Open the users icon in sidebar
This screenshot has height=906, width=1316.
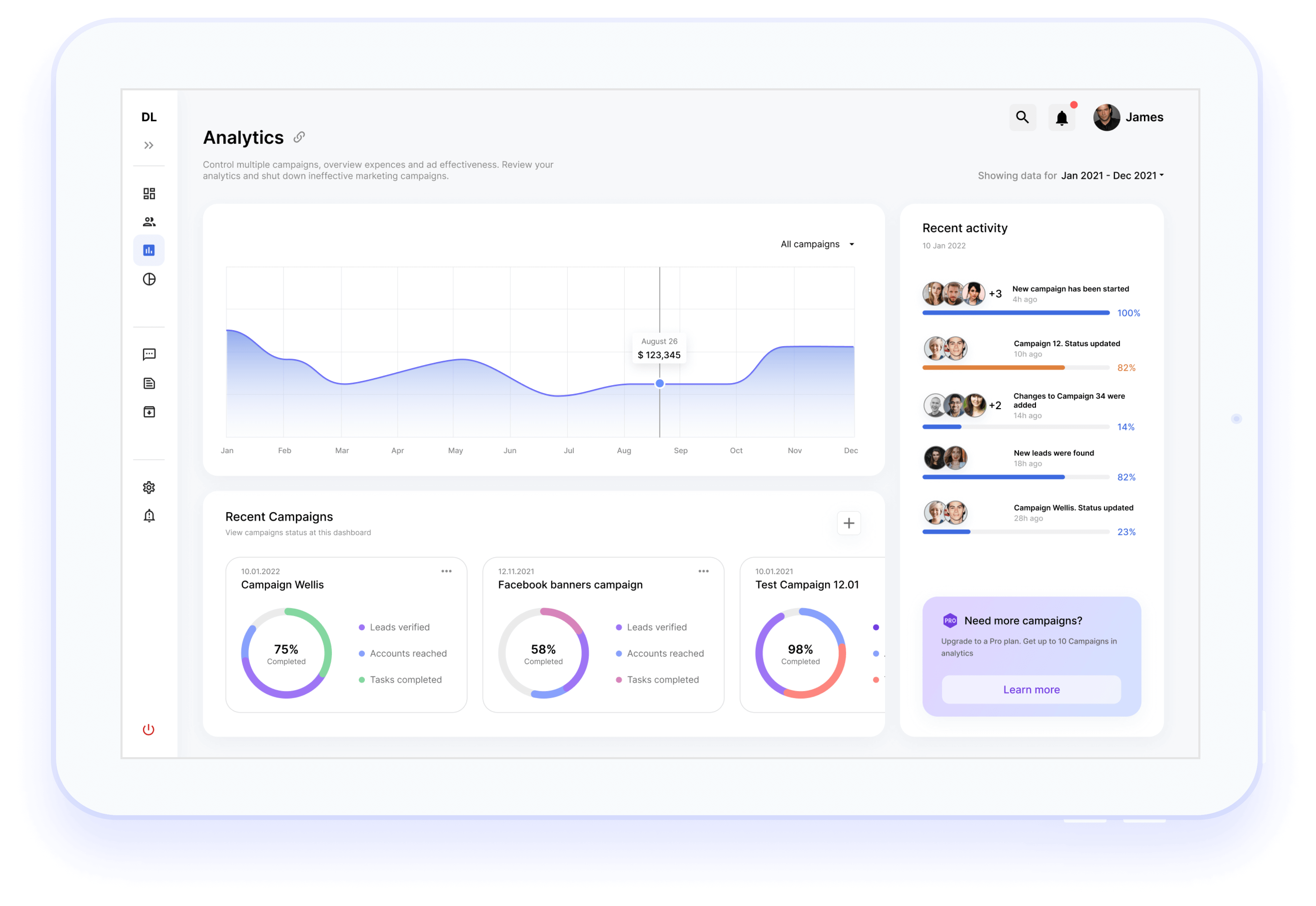tap(149, 222)
